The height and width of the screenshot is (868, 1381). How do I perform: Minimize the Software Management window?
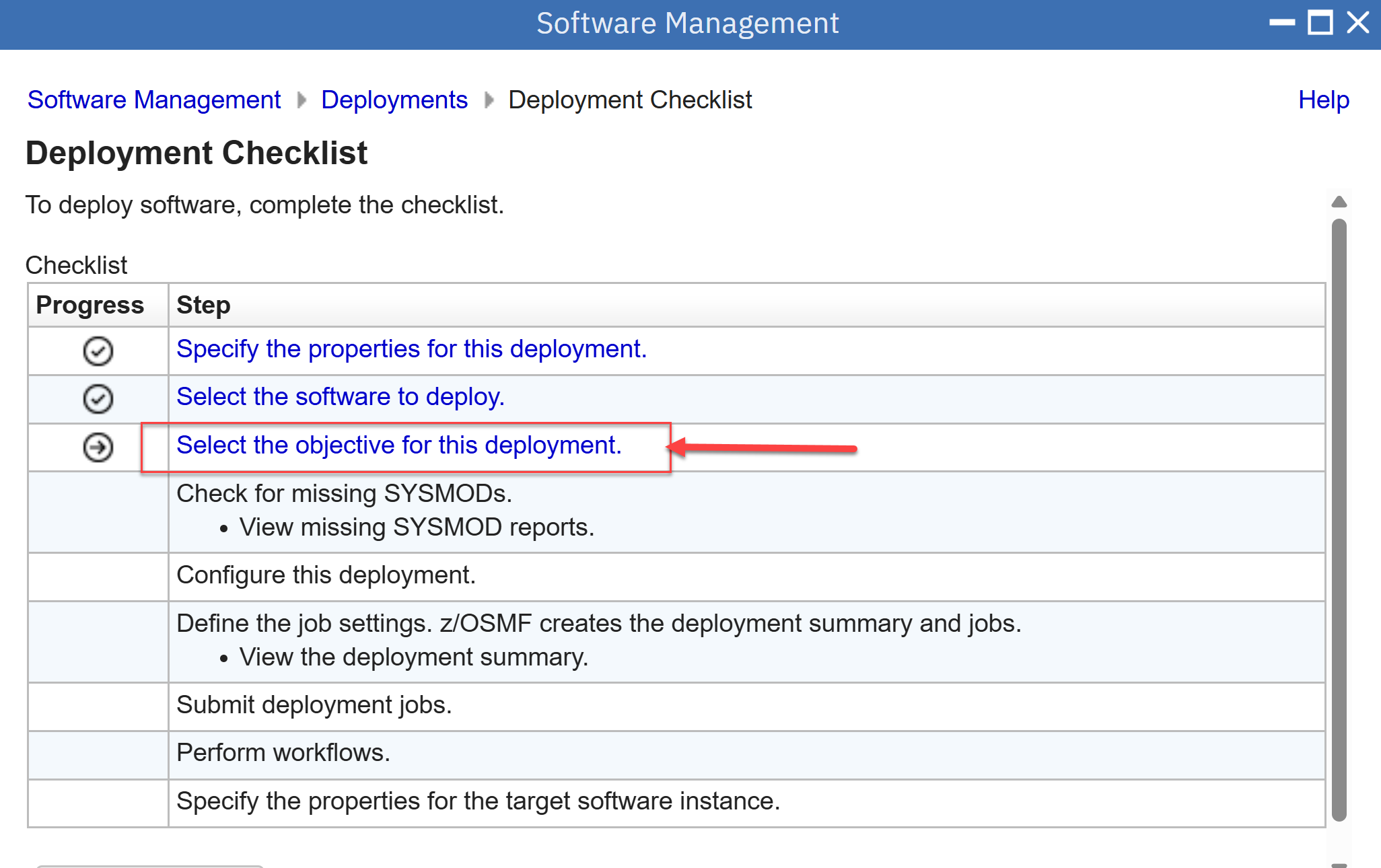(x=1281, y=23)
